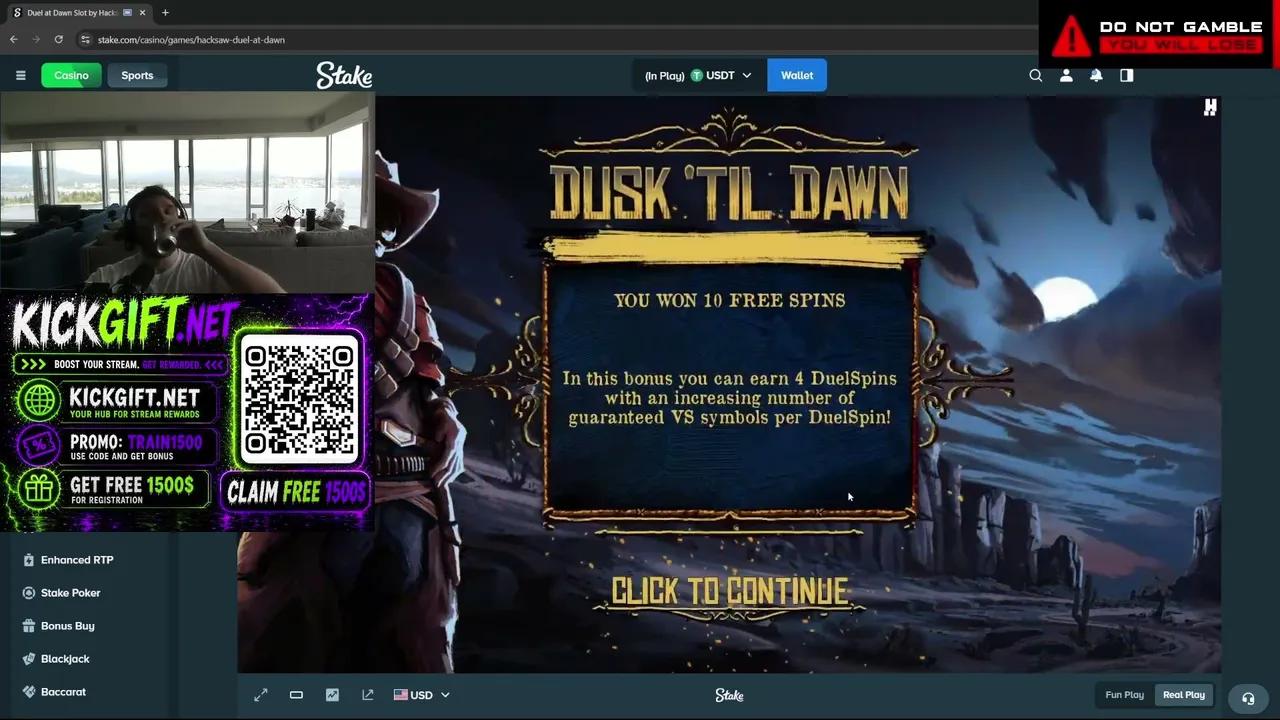Click the Bonus Buy bag icon
1280x720 pixels.
coord(29,626)
